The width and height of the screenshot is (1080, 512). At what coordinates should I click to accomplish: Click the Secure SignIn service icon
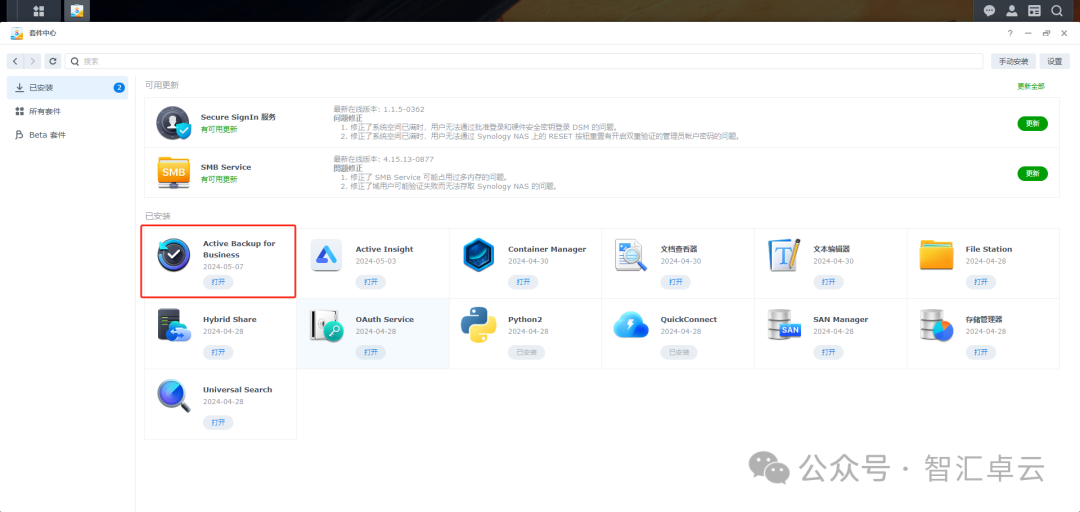click(172, 123)
